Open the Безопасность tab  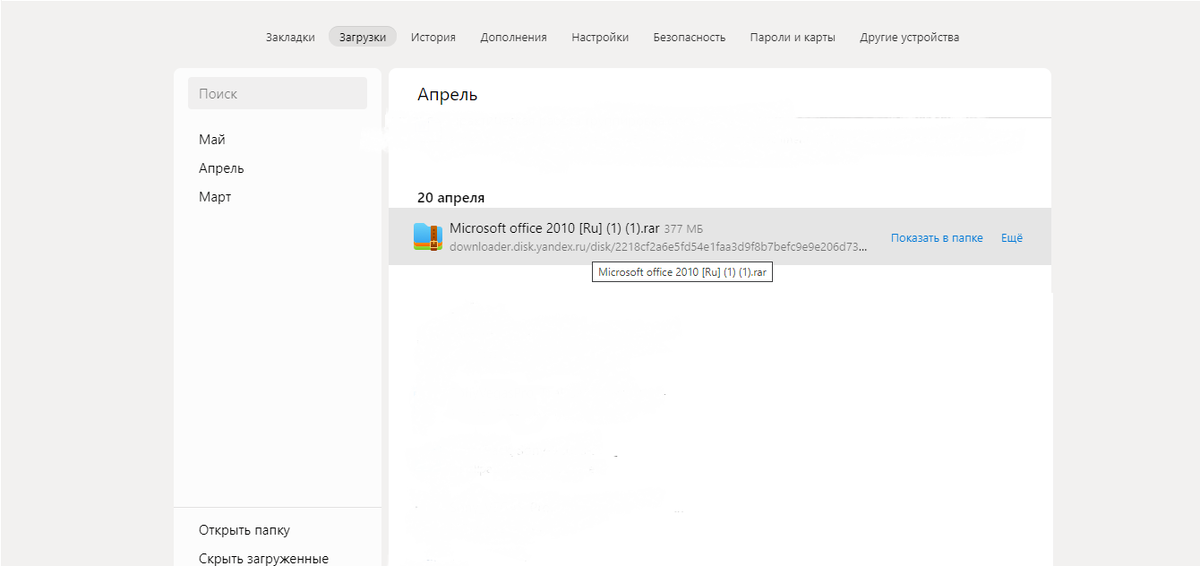(689, 37)
